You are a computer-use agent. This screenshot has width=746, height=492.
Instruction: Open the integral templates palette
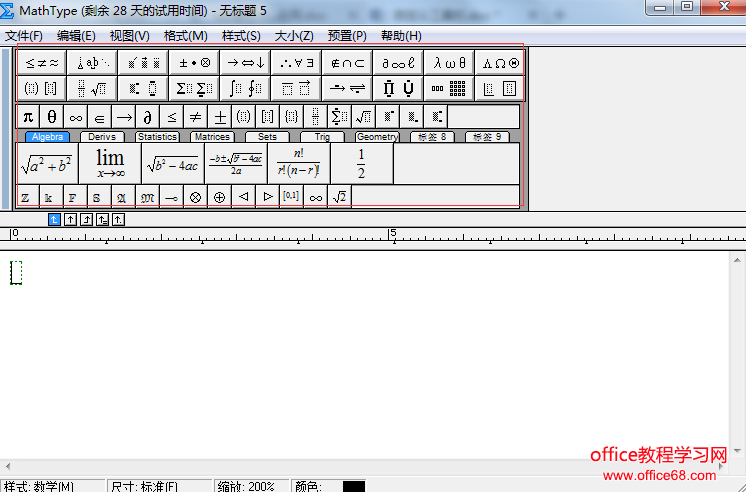tap(245, 89)
